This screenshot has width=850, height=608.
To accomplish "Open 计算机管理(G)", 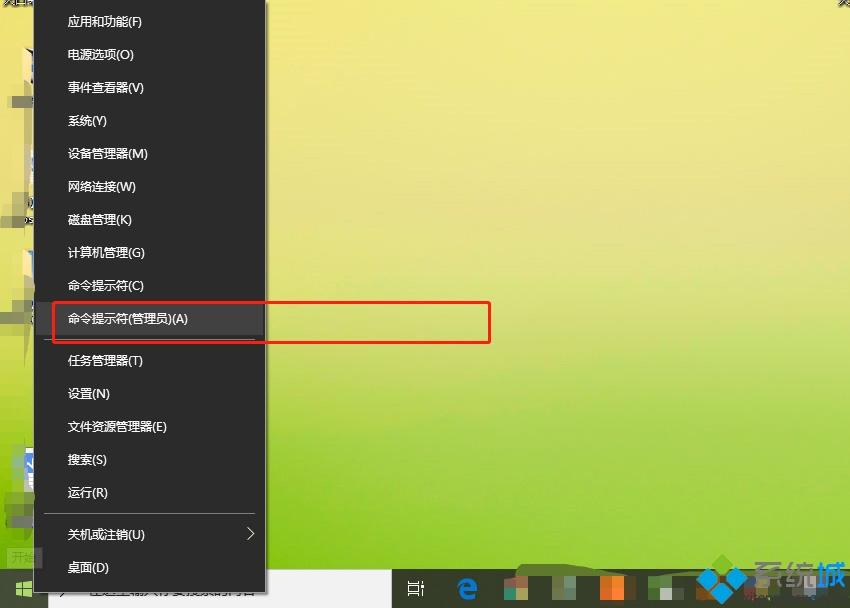I will coord(106,253).
